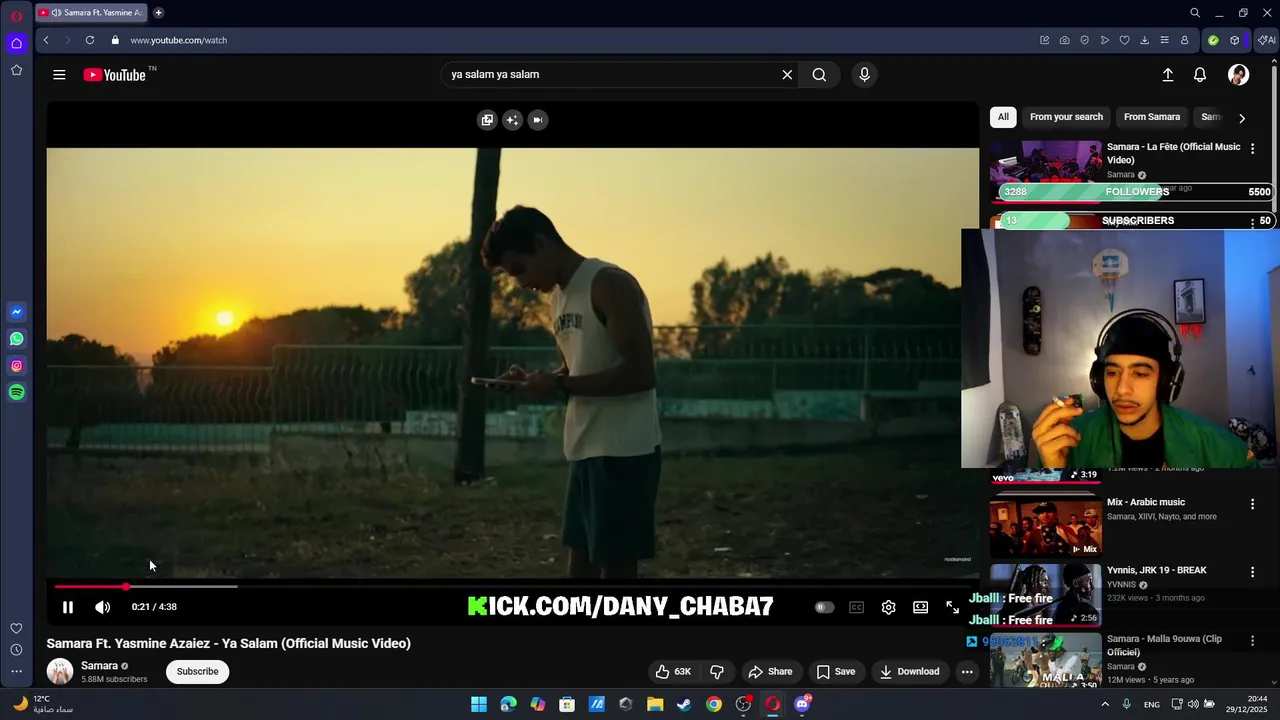Image resolution: width=1280 pixels, height=720 pixels.
Task: Open the Opera sidebar bookmarks star
Action: 16,70
